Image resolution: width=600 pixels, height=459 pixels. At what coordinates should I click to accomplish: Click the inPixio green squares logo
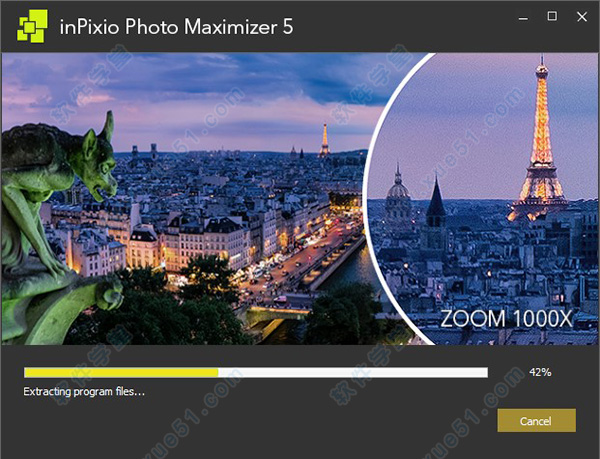[x=33, y=26]
